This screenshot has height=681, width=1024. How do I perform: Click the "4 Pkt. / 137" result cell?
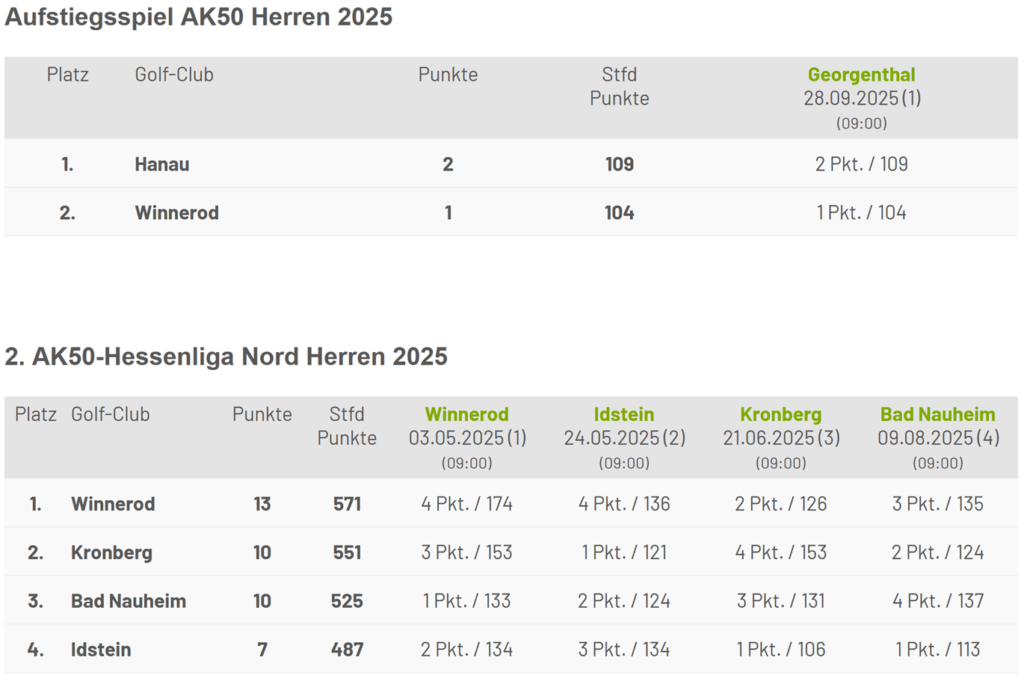click(938, 601)
